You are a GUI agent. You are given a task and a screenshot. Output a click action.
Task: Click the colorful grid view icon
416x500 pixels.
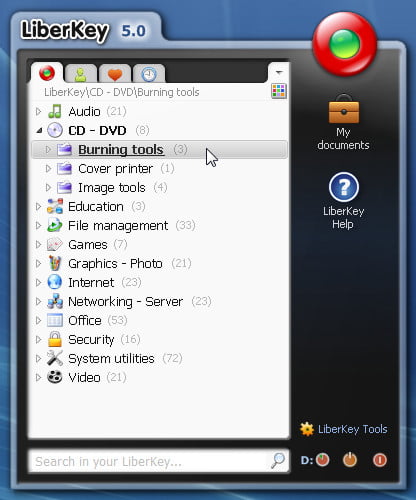click(x=279, y=91)
